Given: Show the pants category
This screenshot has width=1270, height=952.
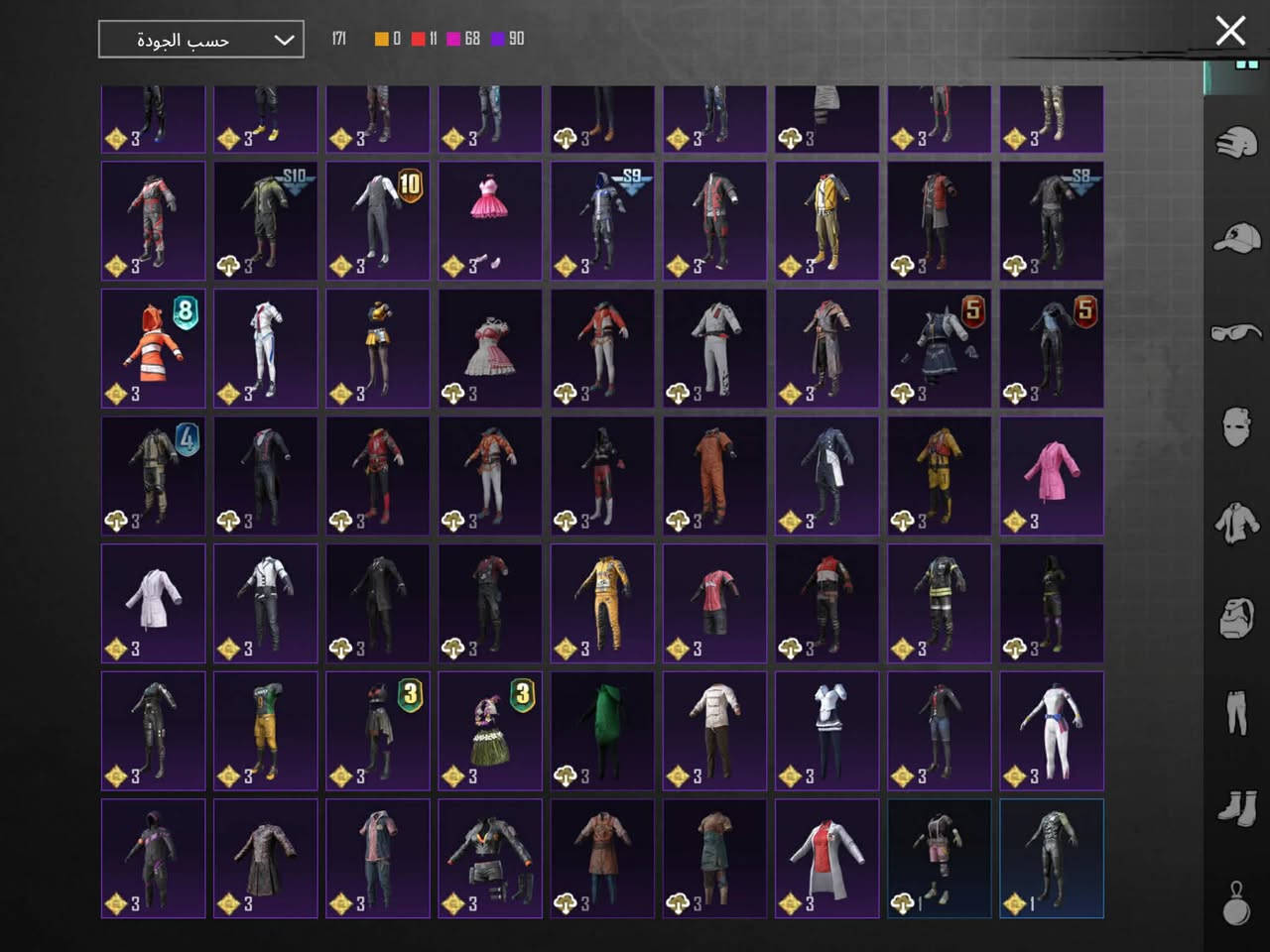Looking at the screenshot, I should (x=1236, y=713).
